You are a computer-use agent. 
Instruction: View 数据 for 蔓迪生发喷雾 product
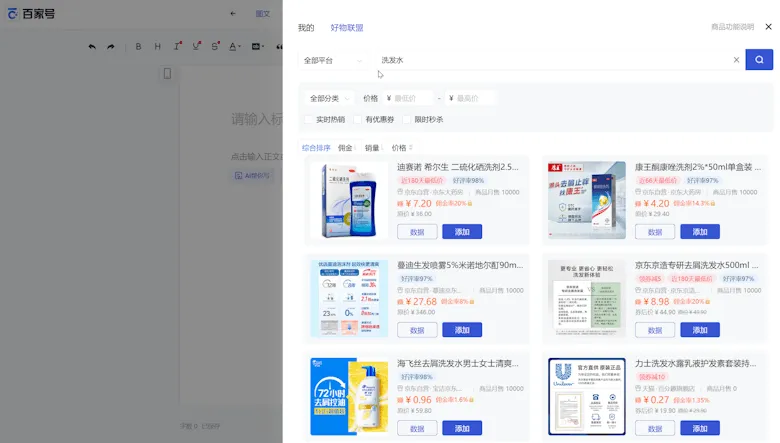click(417, 330)
